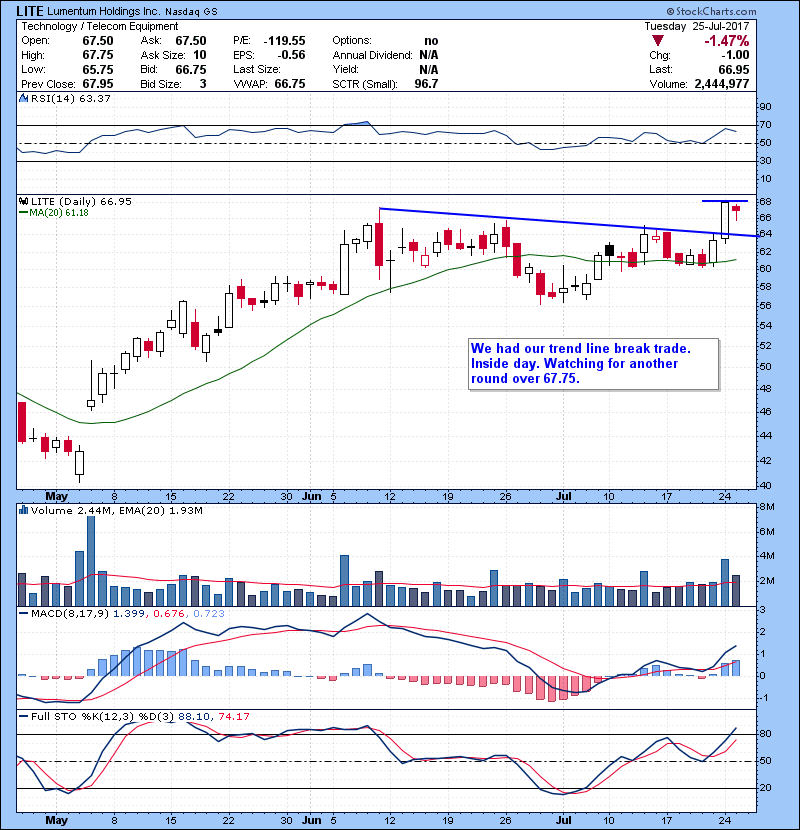Image resolution: width=800 pixels, height=830 pixels.
Task: Click the short blue resistance line near 68
Action: pyautogui.click(x=725, y=201)
